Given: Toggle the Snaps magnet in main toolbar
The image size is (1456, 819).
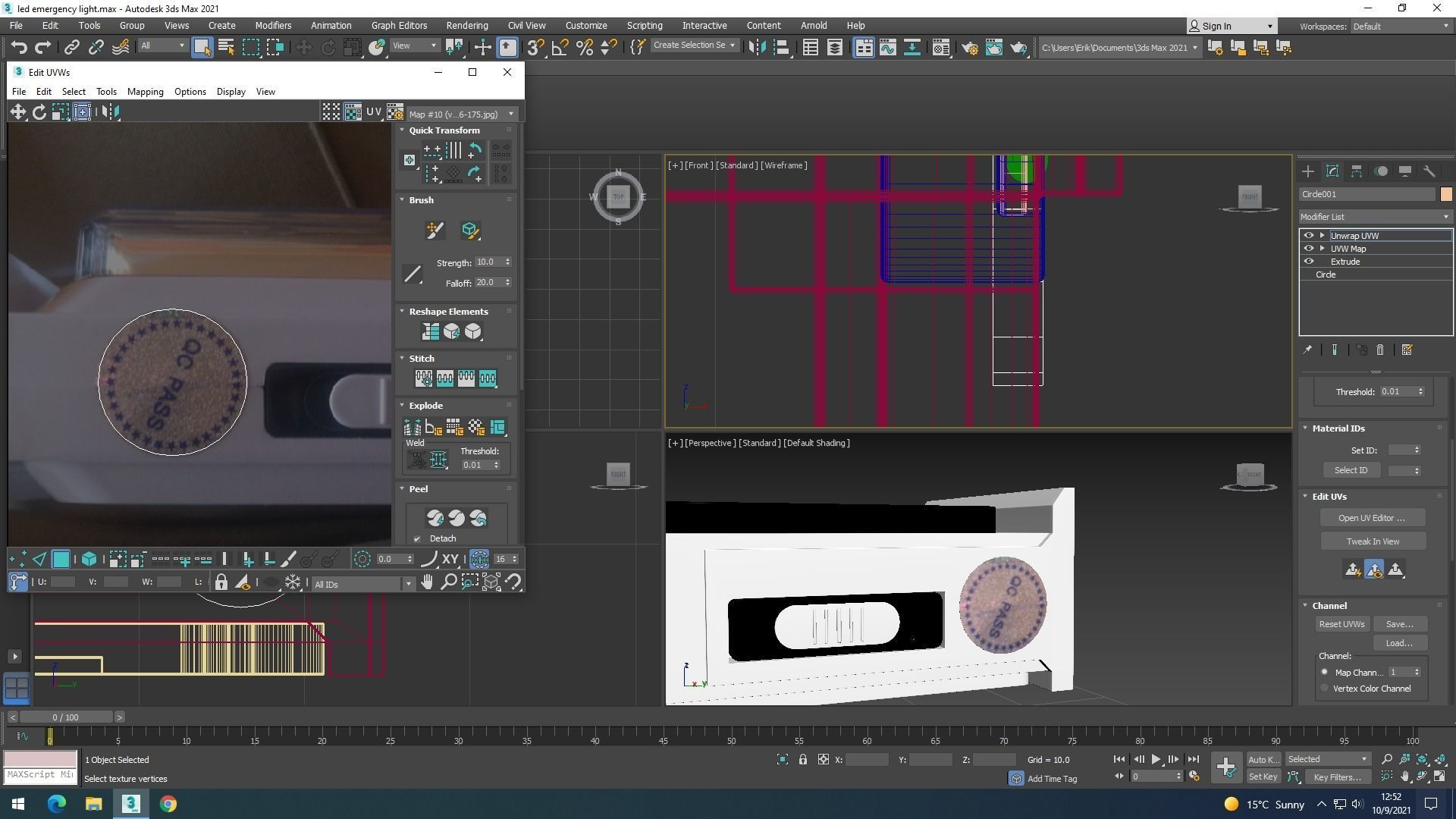Looking at the screenshot, I should coord(535,46).
